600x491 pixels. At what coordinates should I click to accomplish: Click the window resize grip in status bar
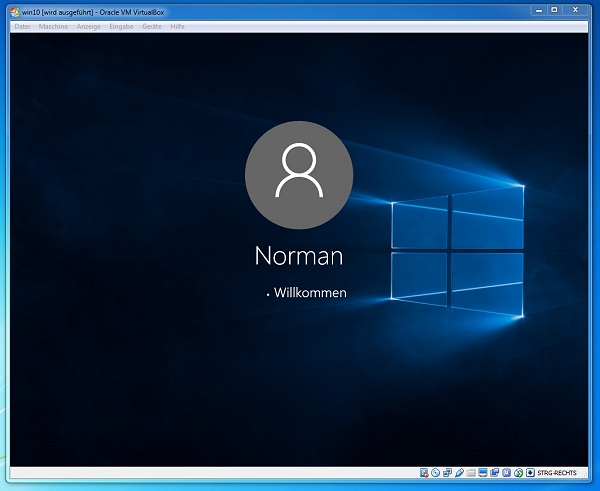[x=584, y=475]
